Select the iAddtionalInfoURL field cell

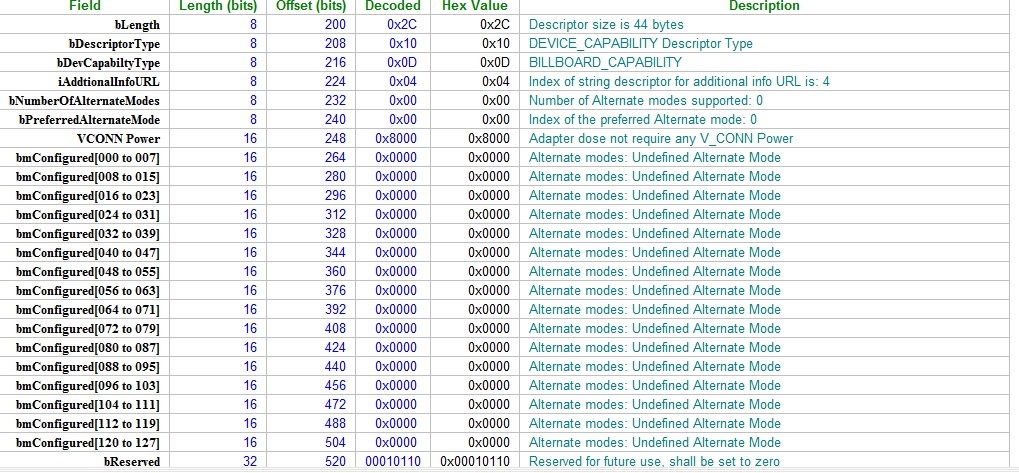[84, 82]
